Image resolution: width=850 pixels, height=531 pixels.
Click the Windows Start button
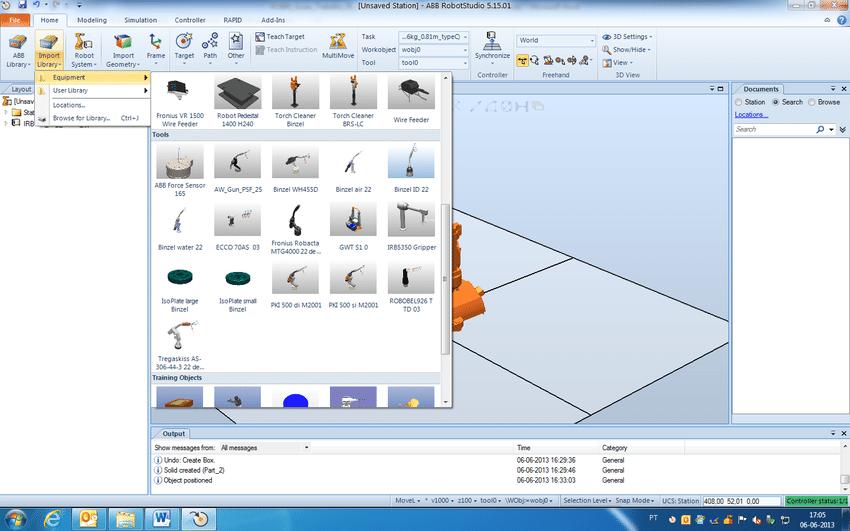click(15, 519)
